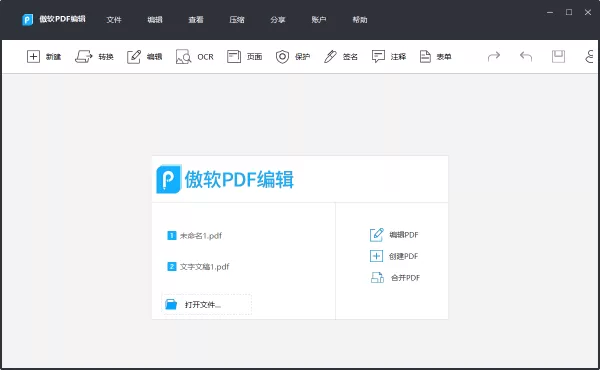The image size is (600, 370).
Task: Click the redo arrow icon
Action: coord(494,57)
